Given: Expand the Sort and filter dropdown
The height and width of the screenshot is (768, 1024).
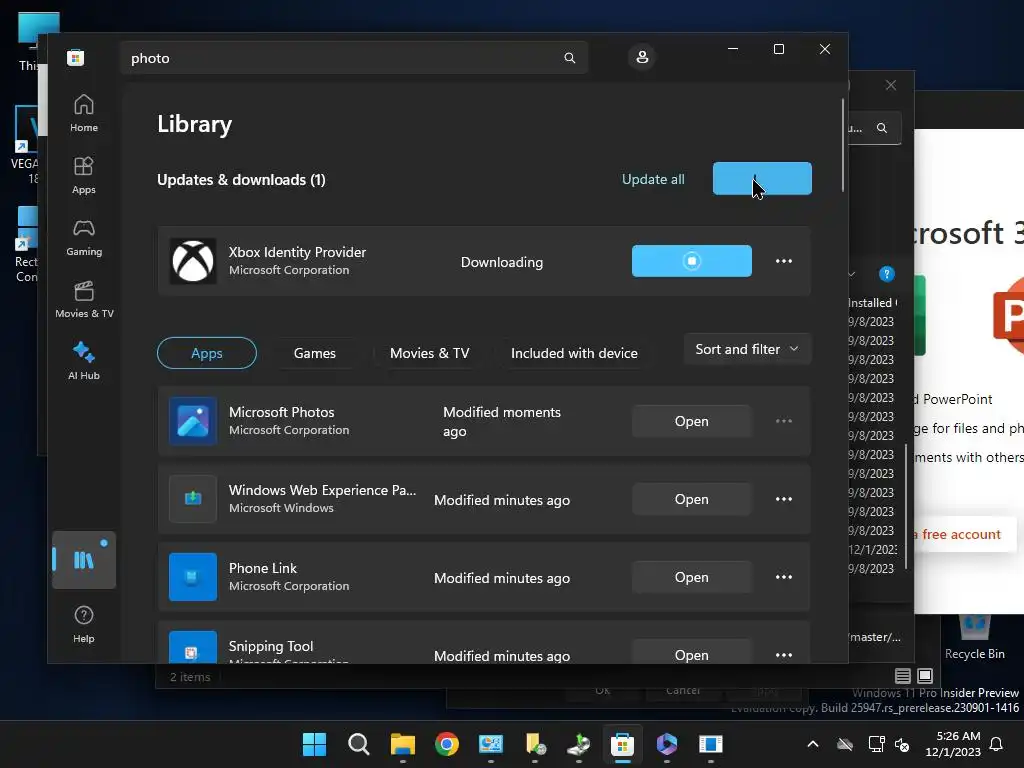Looking at the screenshot, I should 747,349.
